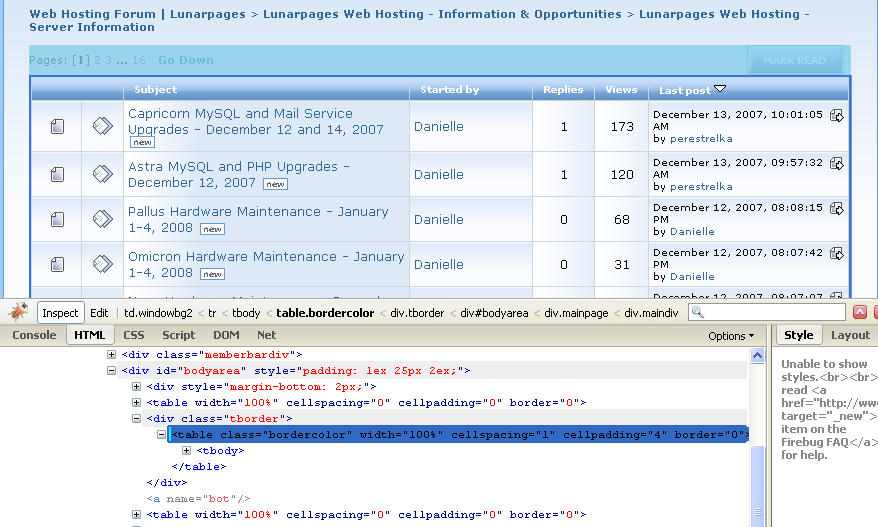Sort topics by Subject column

pos(155,89)
